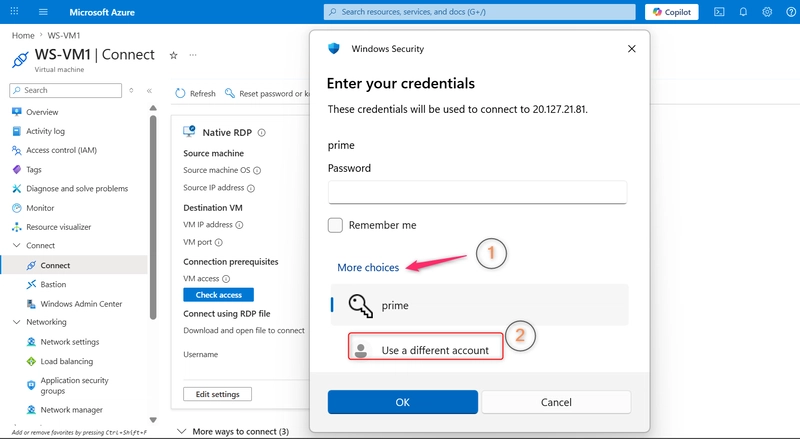The image size is (800, 439).
Task: Click the sidebar expand/collapse sort arrows
Action: point(131,90)
